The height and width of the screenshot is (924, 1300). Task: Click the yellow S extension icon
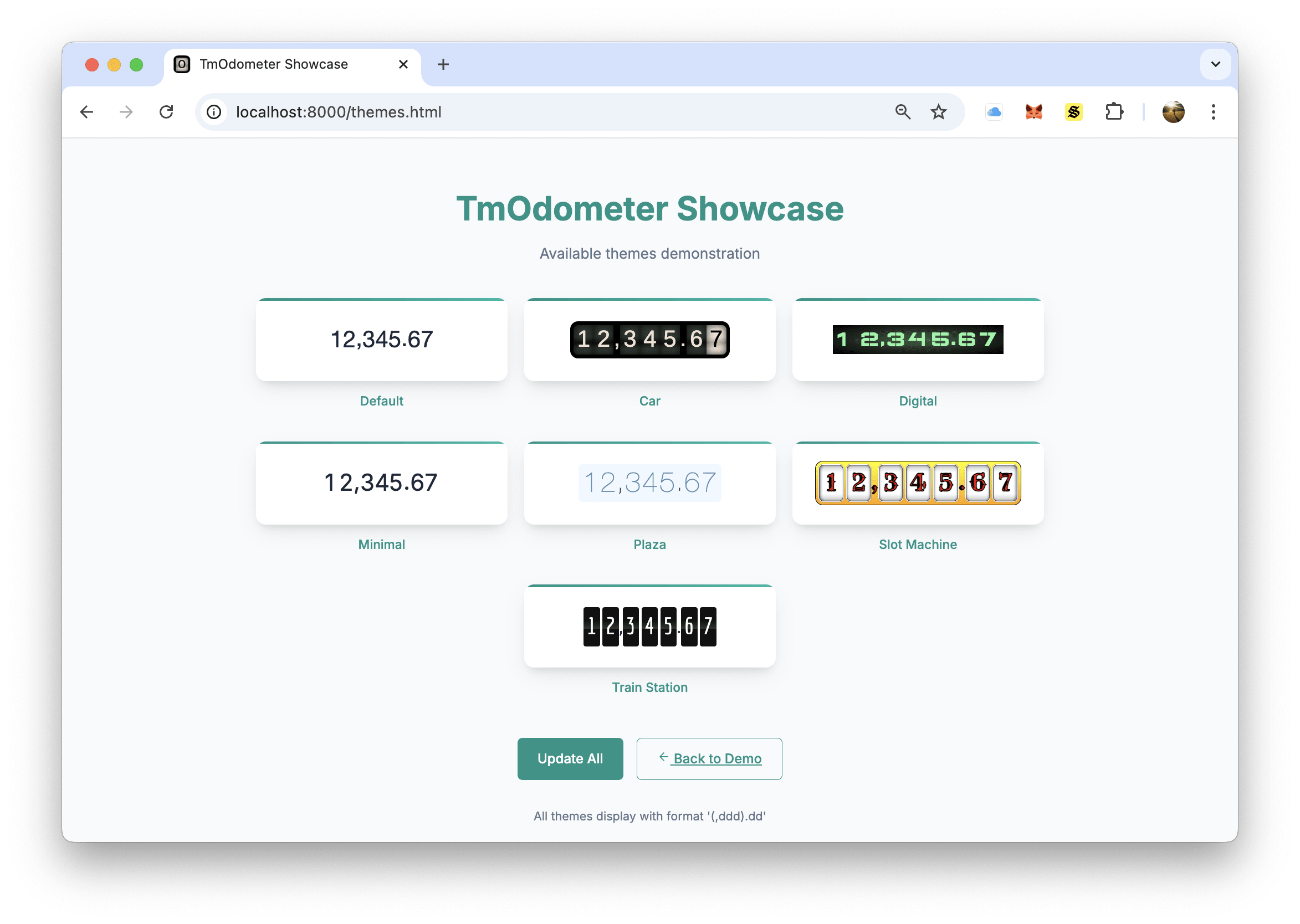(x=1073, y=112)
